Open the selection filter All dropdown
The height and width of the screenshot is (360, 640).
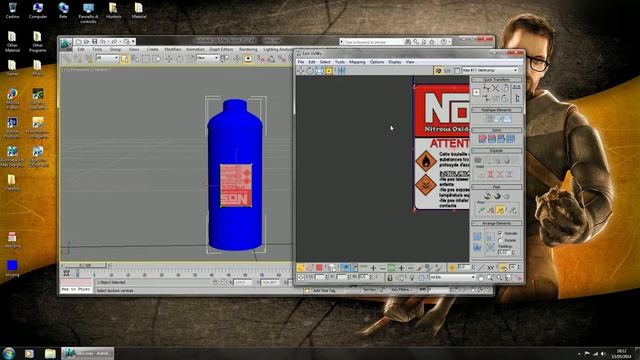pyautogui.click(x=107, y=58)
